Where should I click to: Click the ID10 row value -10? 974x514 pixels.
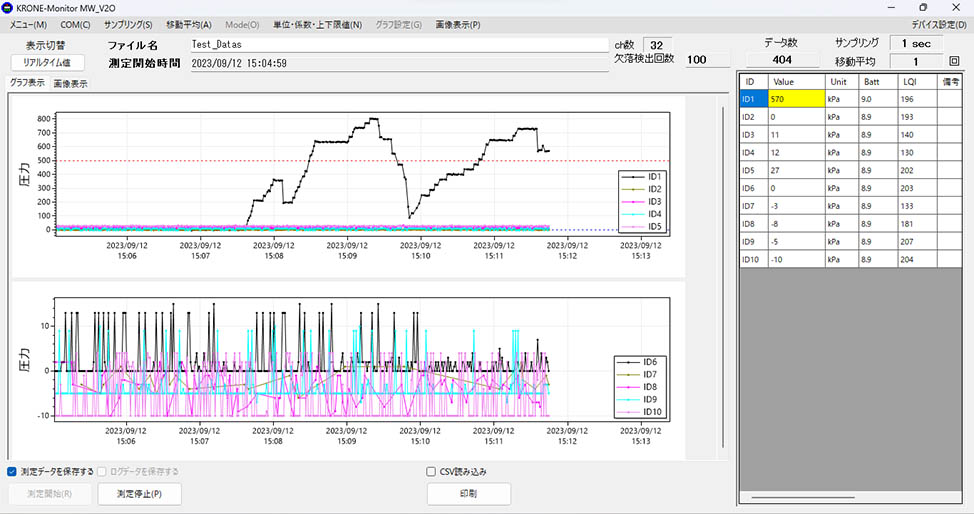click(x=797, y=260)
